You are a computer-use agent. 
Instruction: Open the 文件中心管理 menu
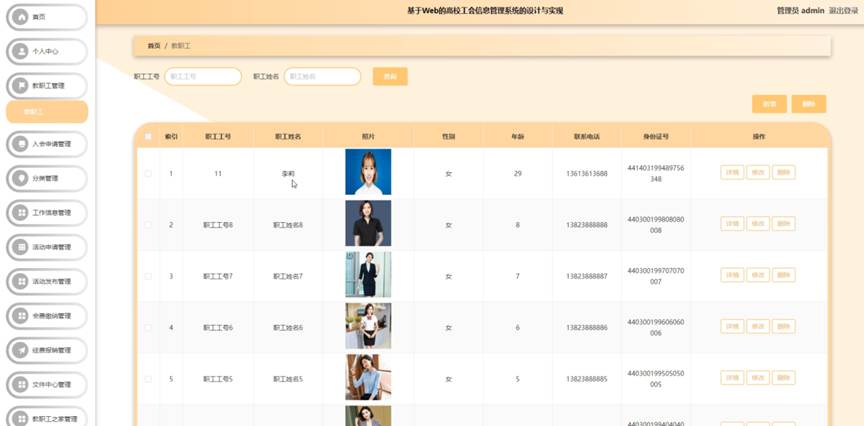(47, 385)
